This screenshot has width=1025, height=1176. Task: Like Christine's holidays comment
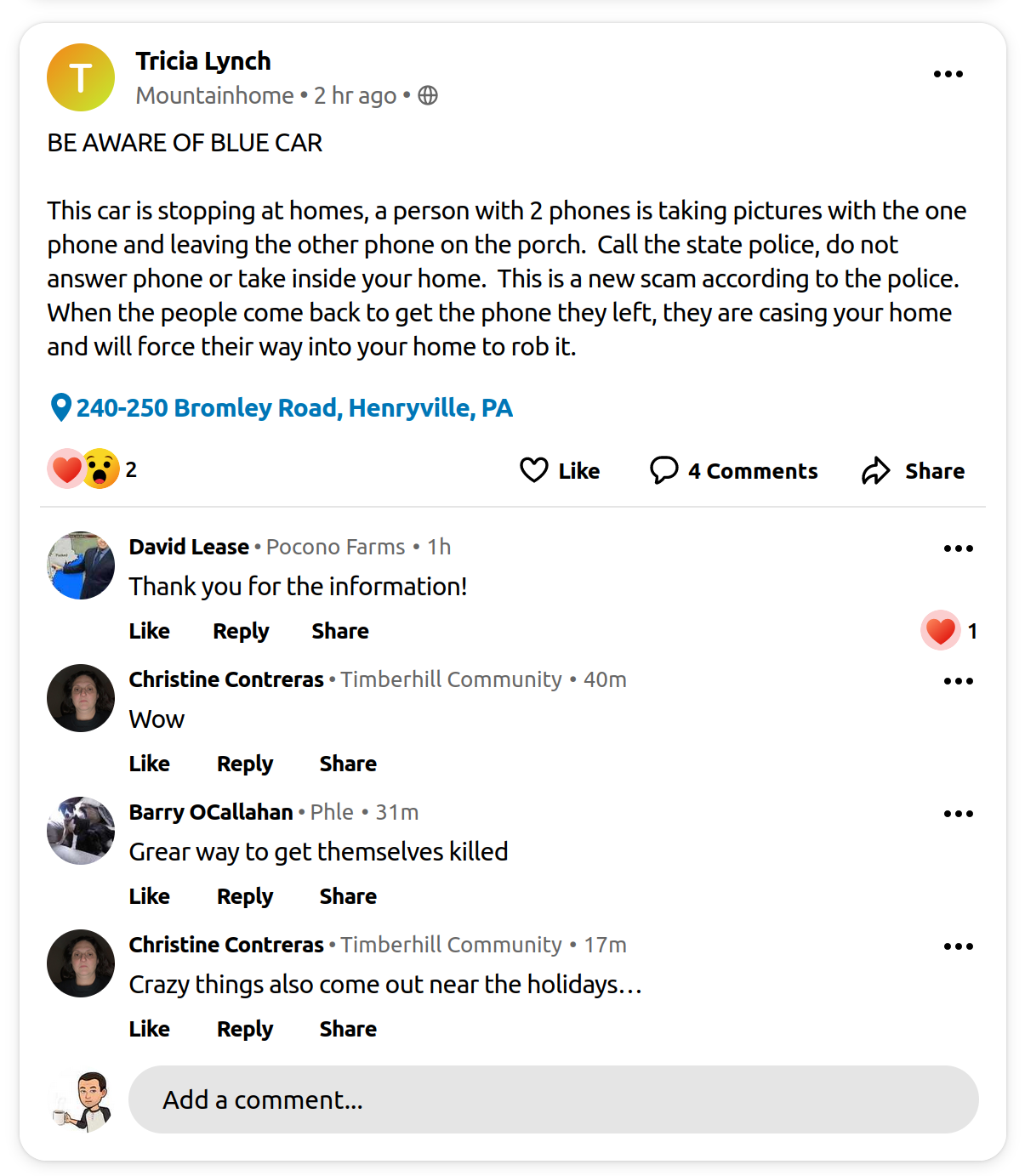tap(150, 1029)
